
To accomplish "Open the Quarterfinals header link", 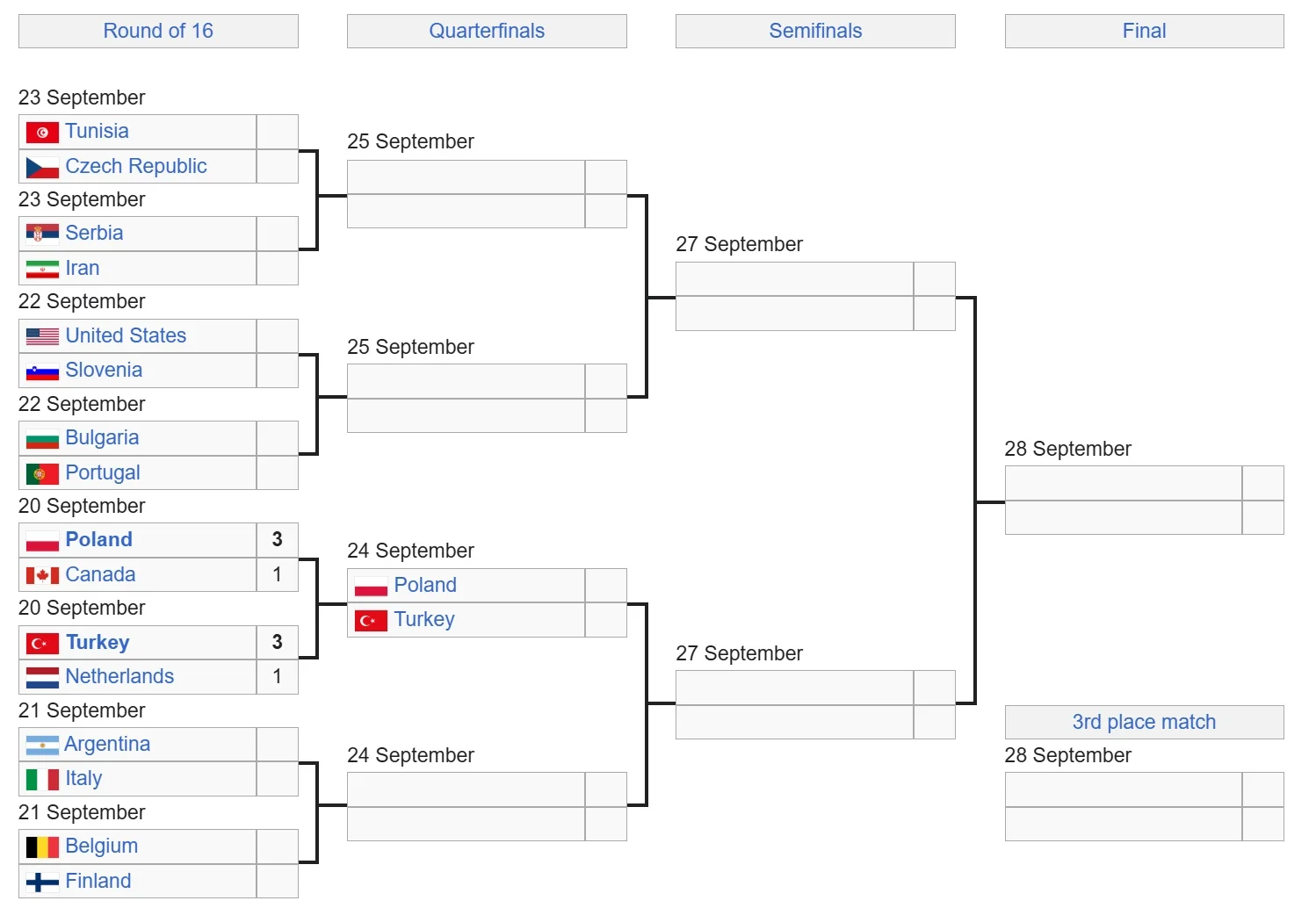I will [x=487, y=31].
